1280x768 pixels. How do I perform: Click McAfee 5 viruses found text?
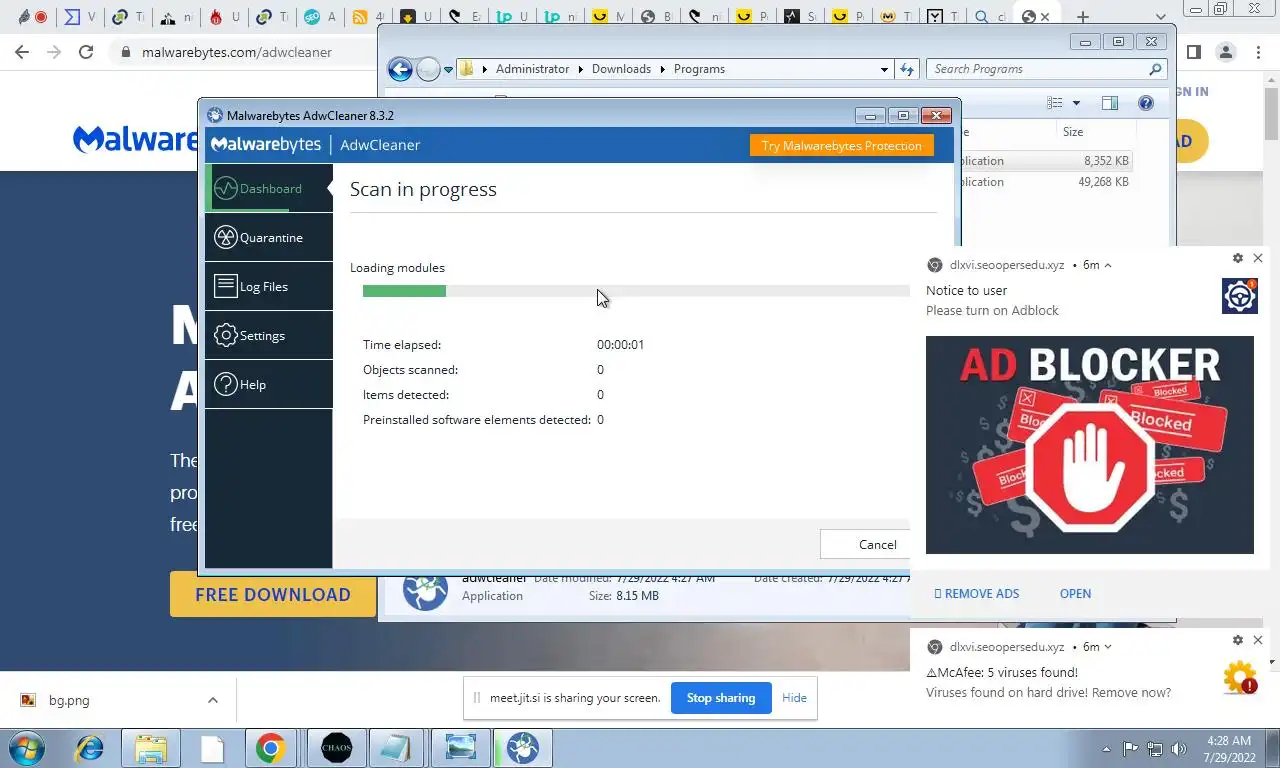(1002, 673)
